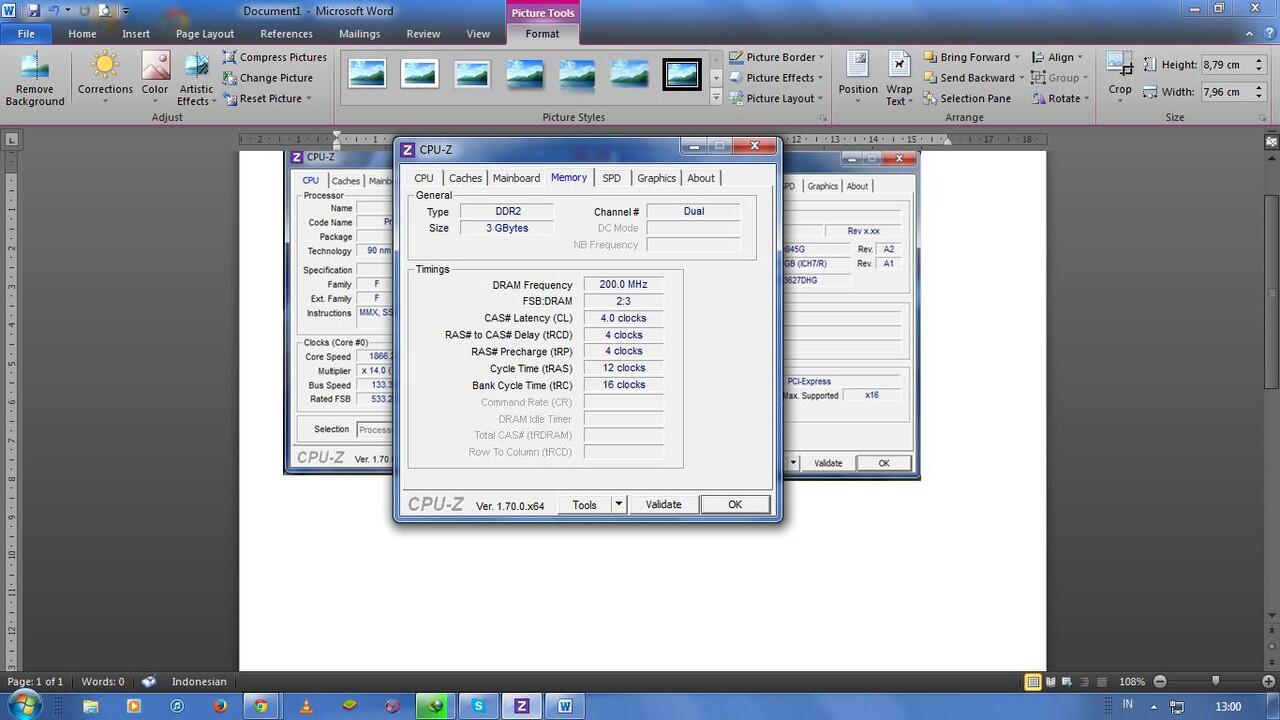This screenshot has width=1280, height=720.
Task: Select the first picture style thumbnail
Action: [x=367, y=74]
